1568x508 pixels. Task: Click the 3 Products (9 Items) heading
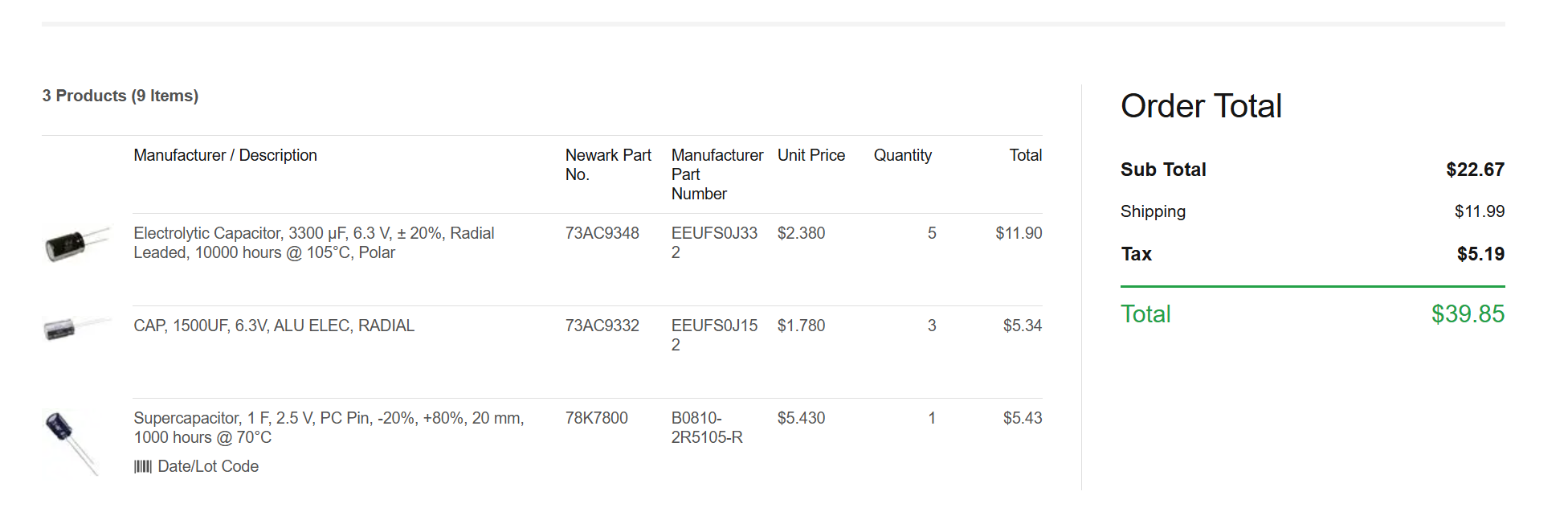pyautogui.click(x=120, y=96)
